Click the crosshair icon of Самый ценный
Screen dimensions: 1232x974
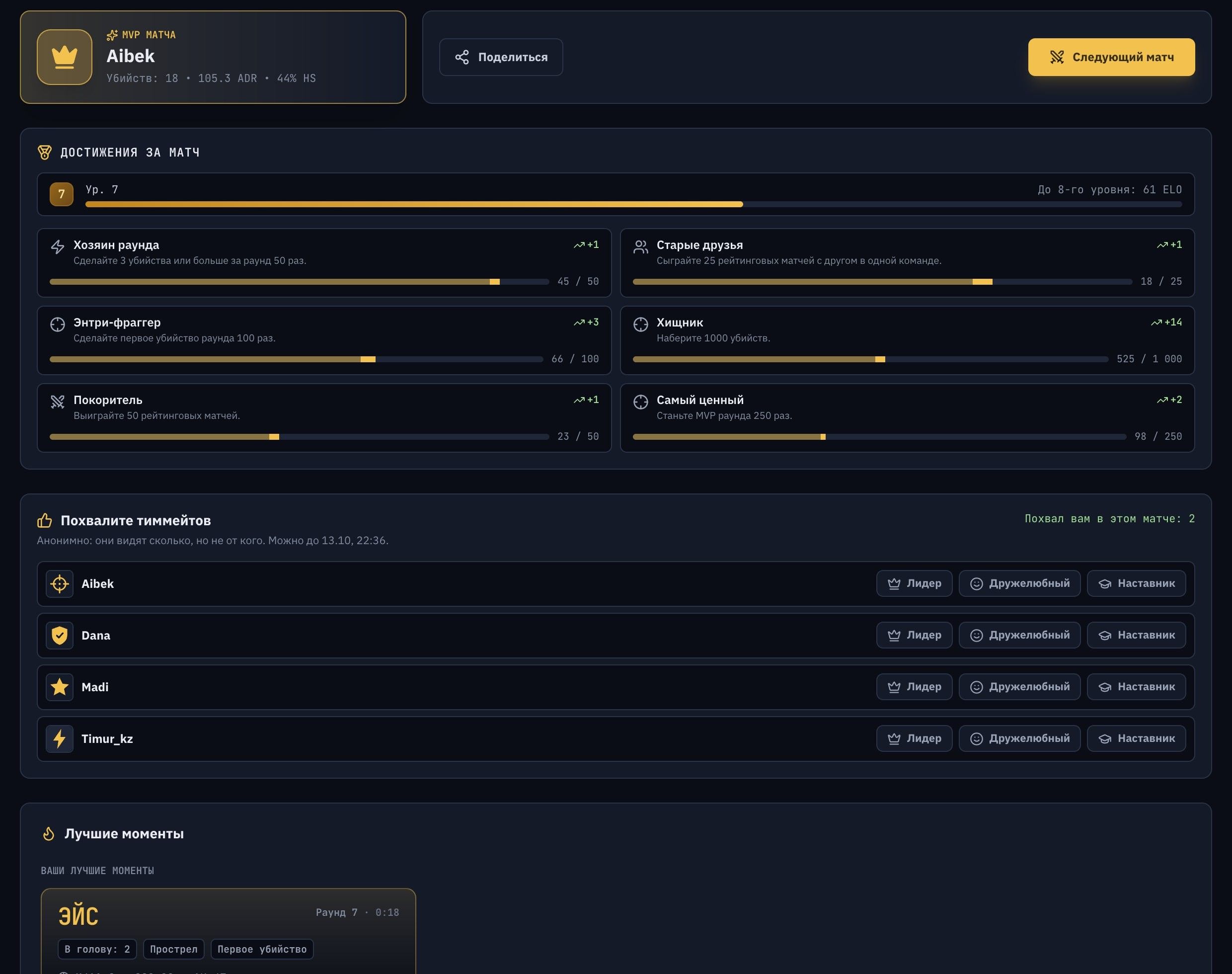click(x=641, y=402)
